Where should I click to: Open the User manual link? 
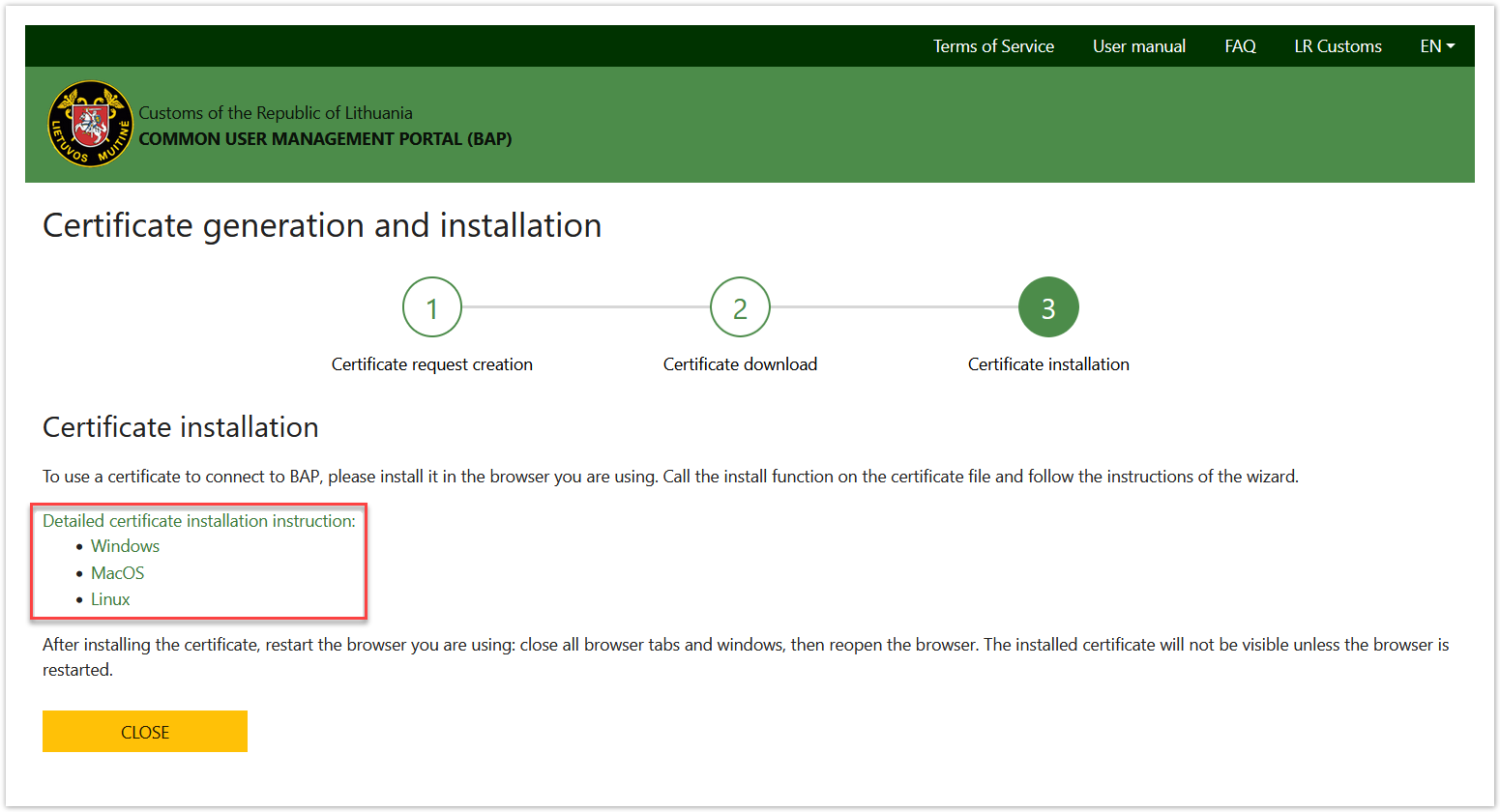point(1139,46)
